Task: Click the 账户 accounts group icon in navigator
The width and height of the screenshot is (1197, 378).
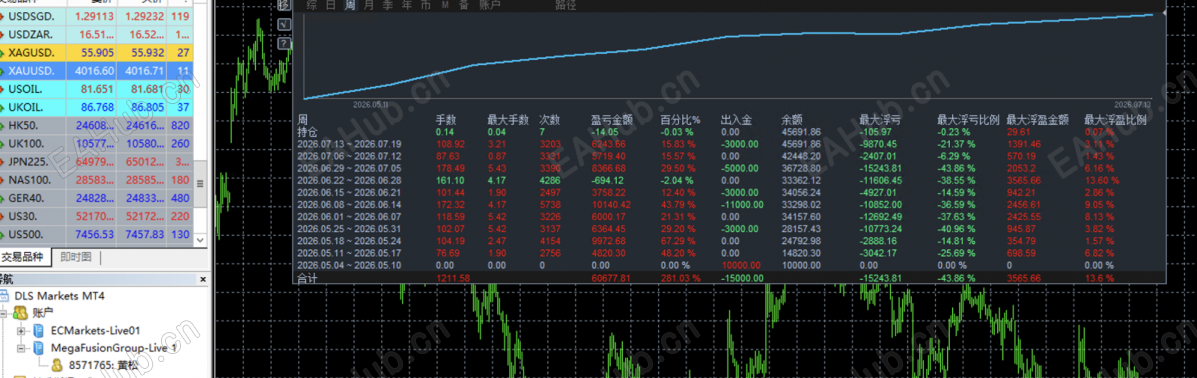Action: point(21,313)
